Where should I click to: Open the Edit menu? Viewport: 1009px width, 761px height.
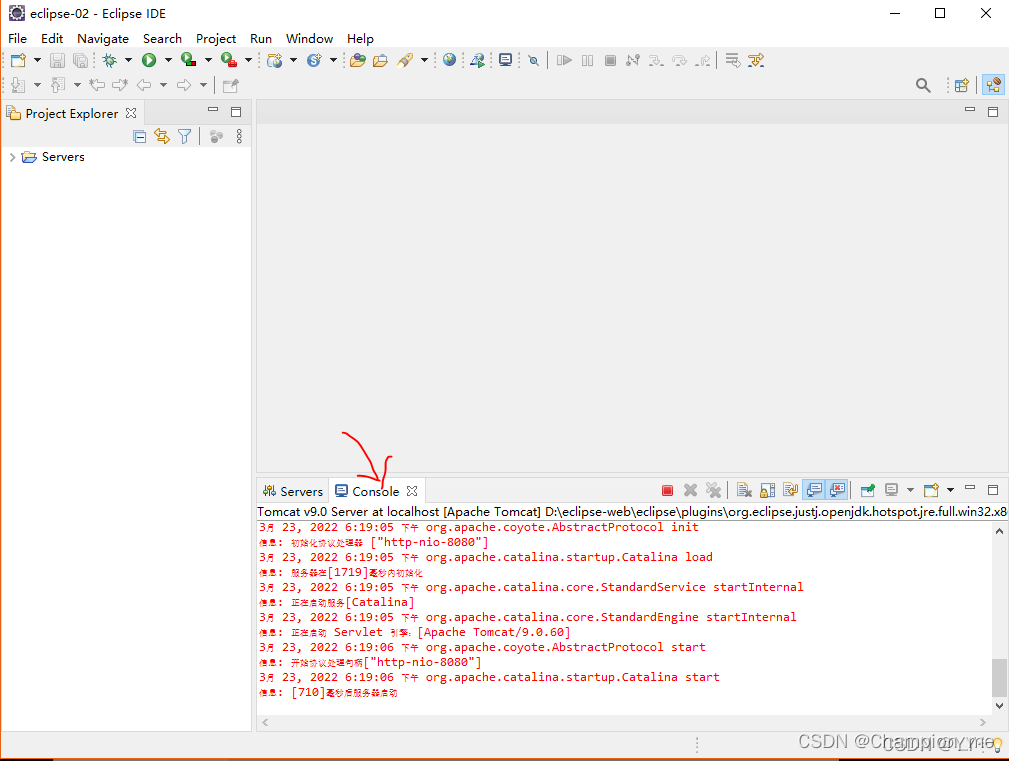point(52,39)
